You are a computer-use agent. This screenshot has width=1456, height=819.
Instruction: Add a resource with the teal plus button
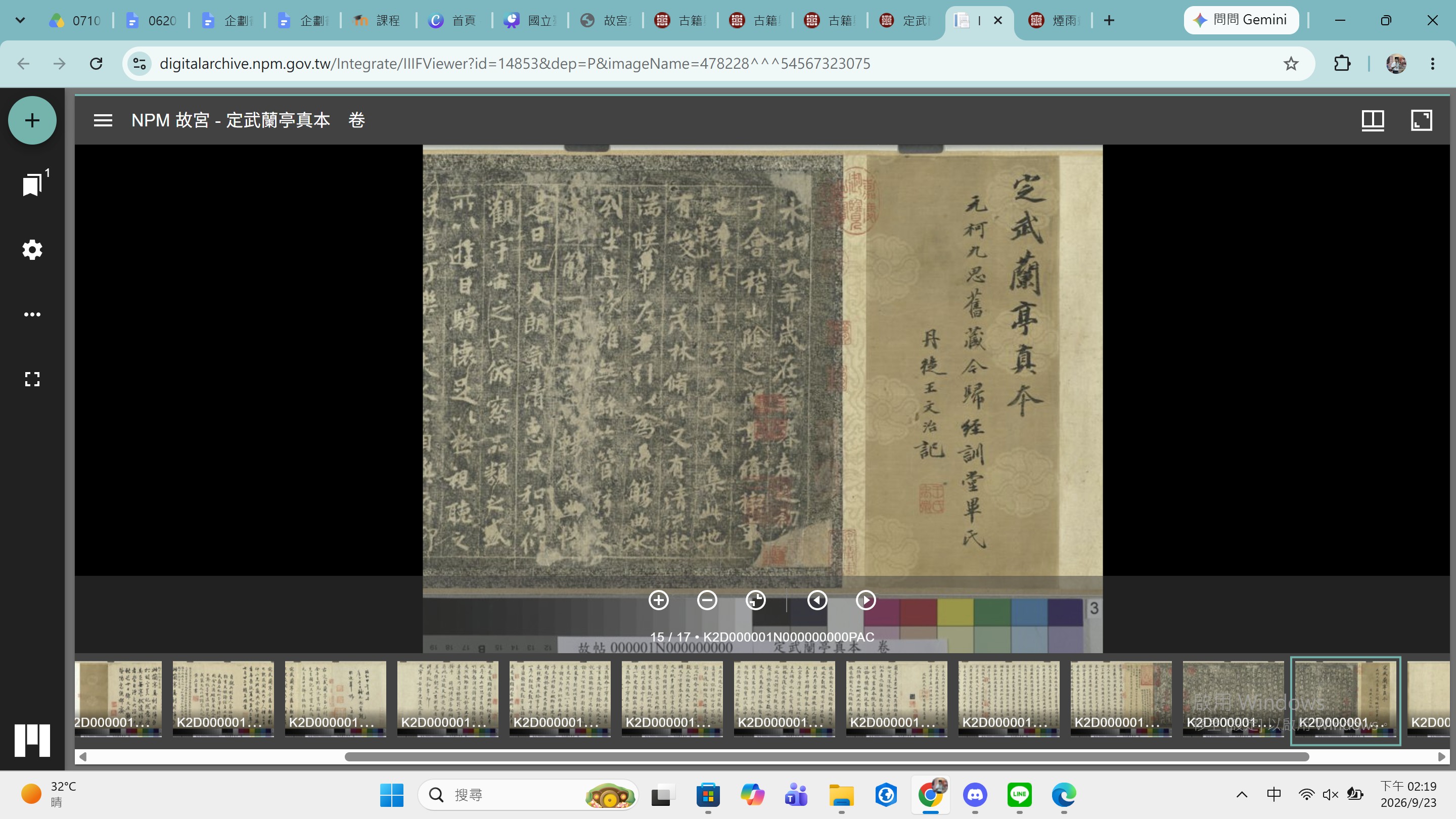coord(32,120)
